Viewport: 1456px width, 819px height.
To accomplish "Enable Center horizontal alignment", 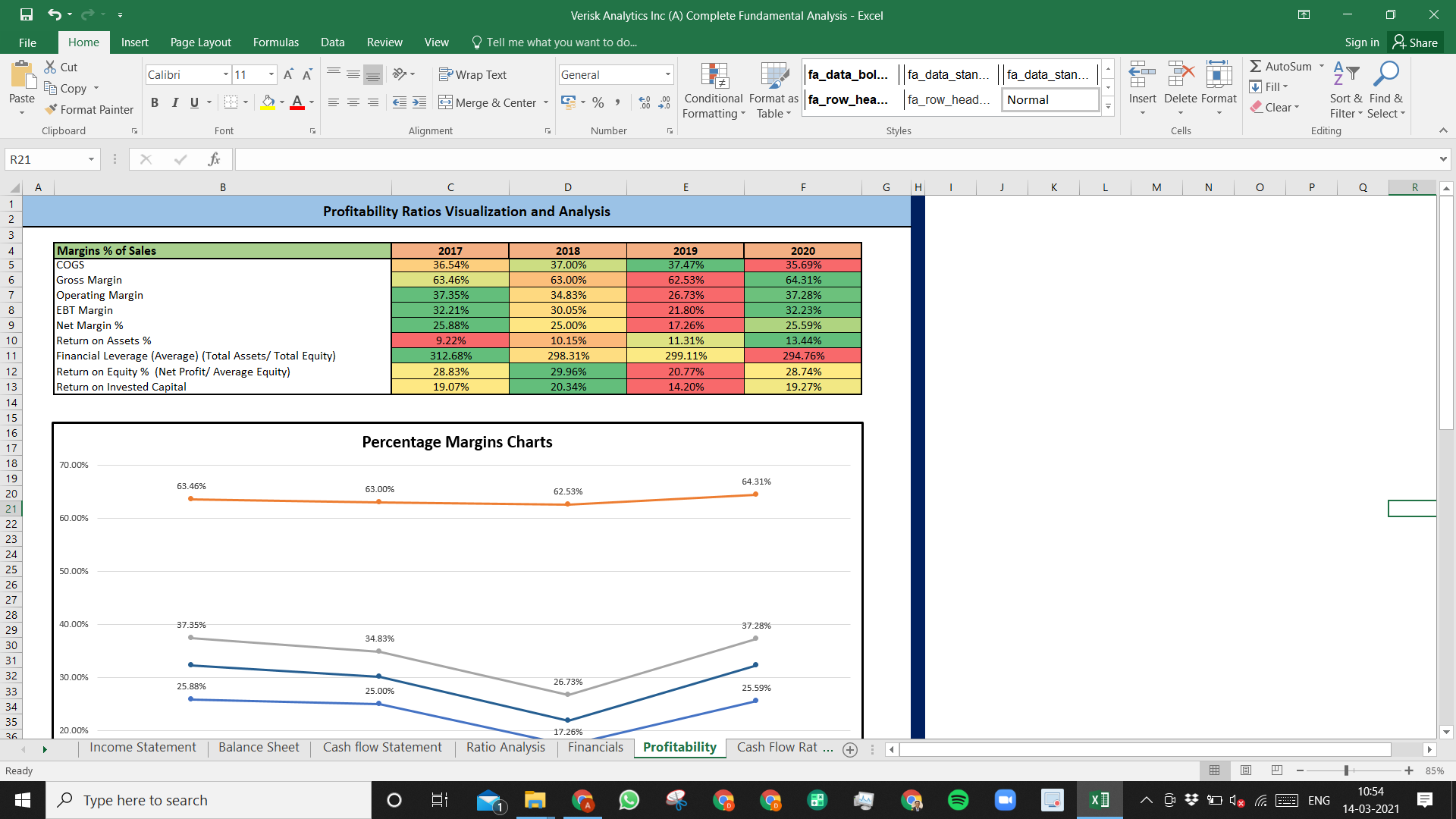I will pos(353,102).
